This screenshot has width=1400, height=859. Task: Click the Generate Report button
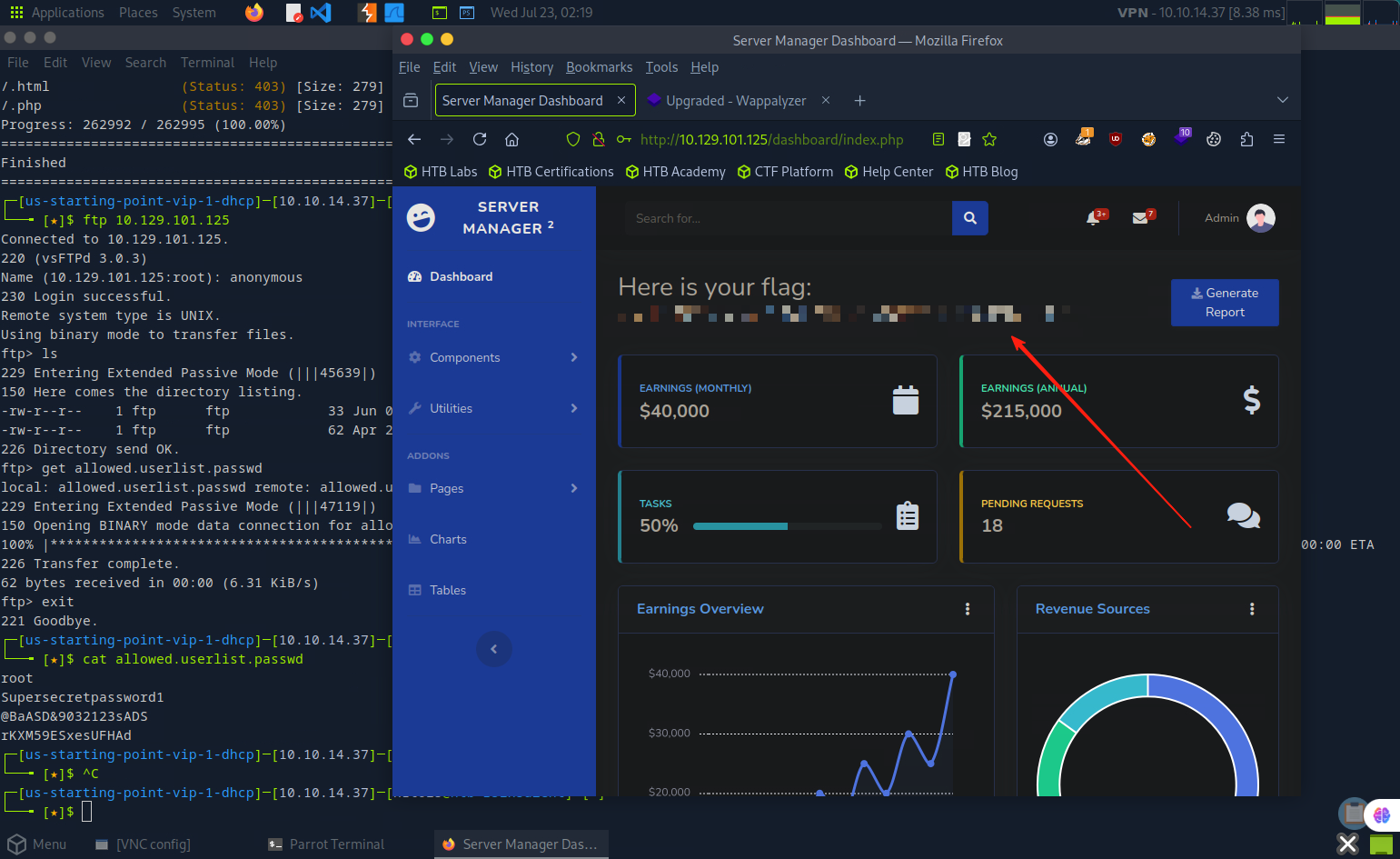[x=1224, y=303]
